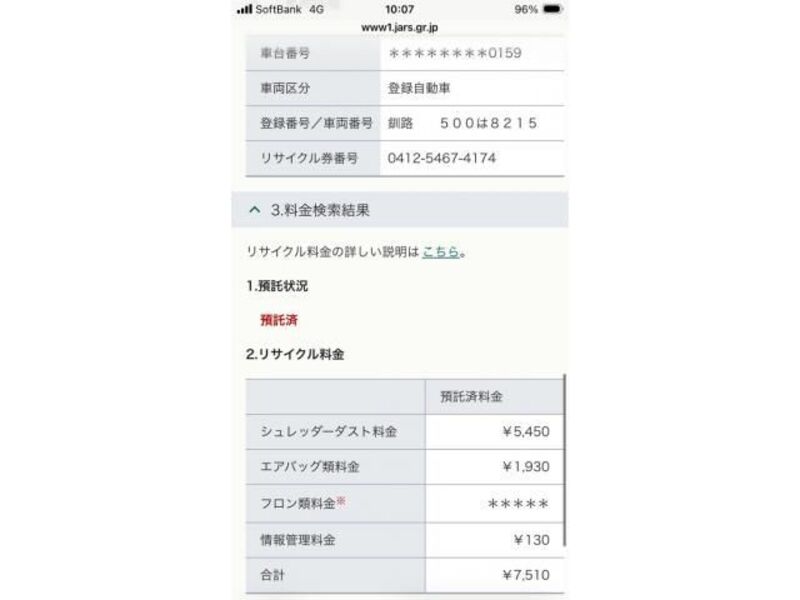
Task: Tap the 3.料金検索結果 section header
Action: [399, 210]
